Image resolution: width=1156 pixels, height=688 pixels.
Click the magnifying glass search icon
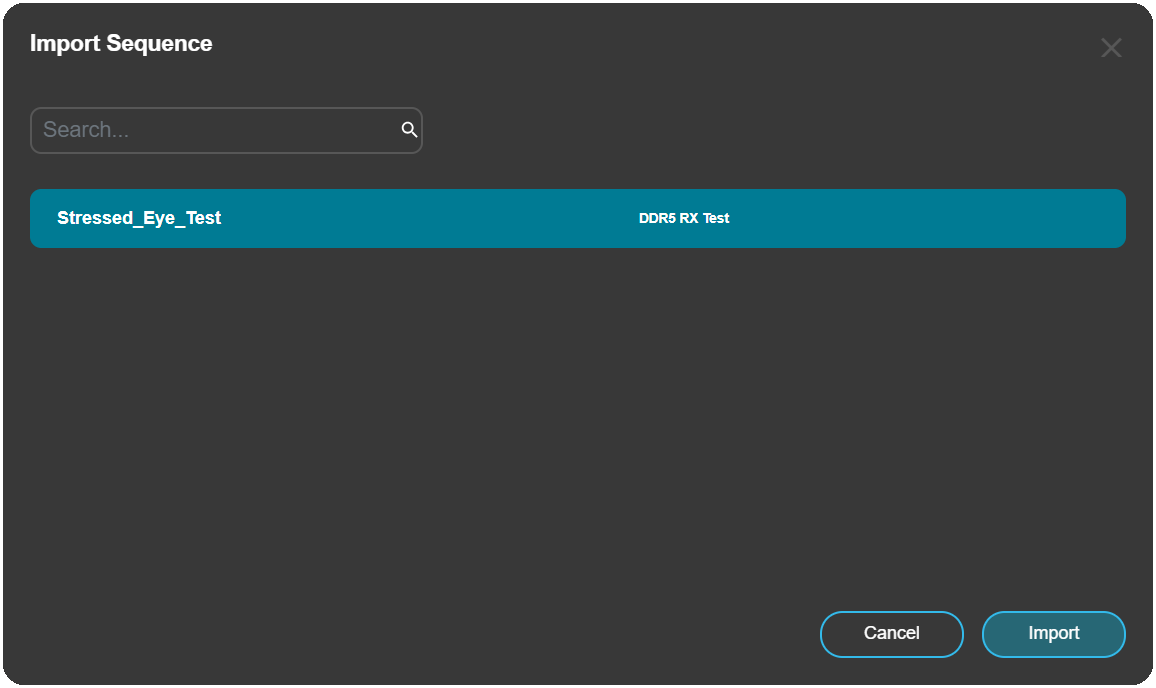click(x=408, y=130)
